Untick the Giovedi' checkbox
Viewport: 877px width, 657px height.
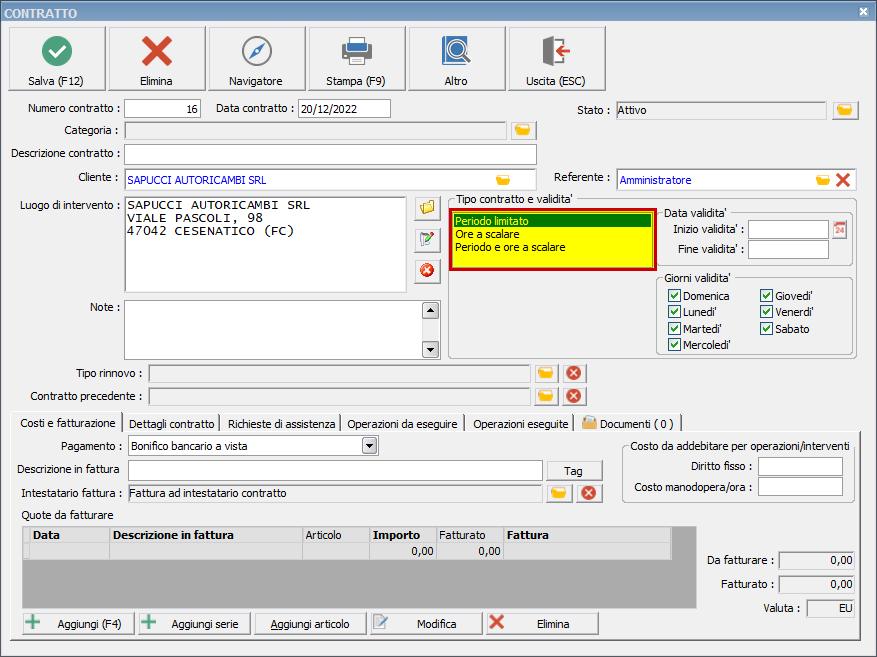coord(766,296)
